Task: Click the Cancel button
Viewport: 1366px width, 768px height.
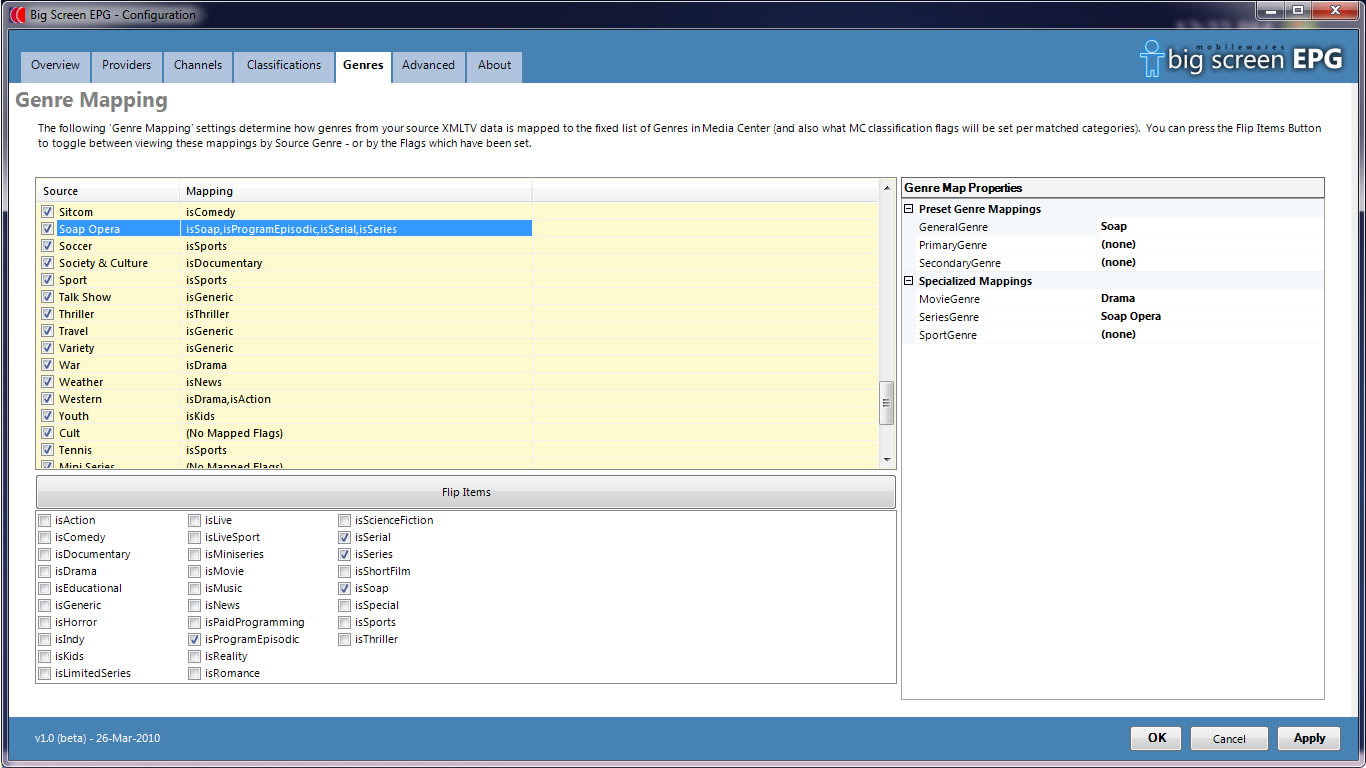Action: [x=1229, y=738]
